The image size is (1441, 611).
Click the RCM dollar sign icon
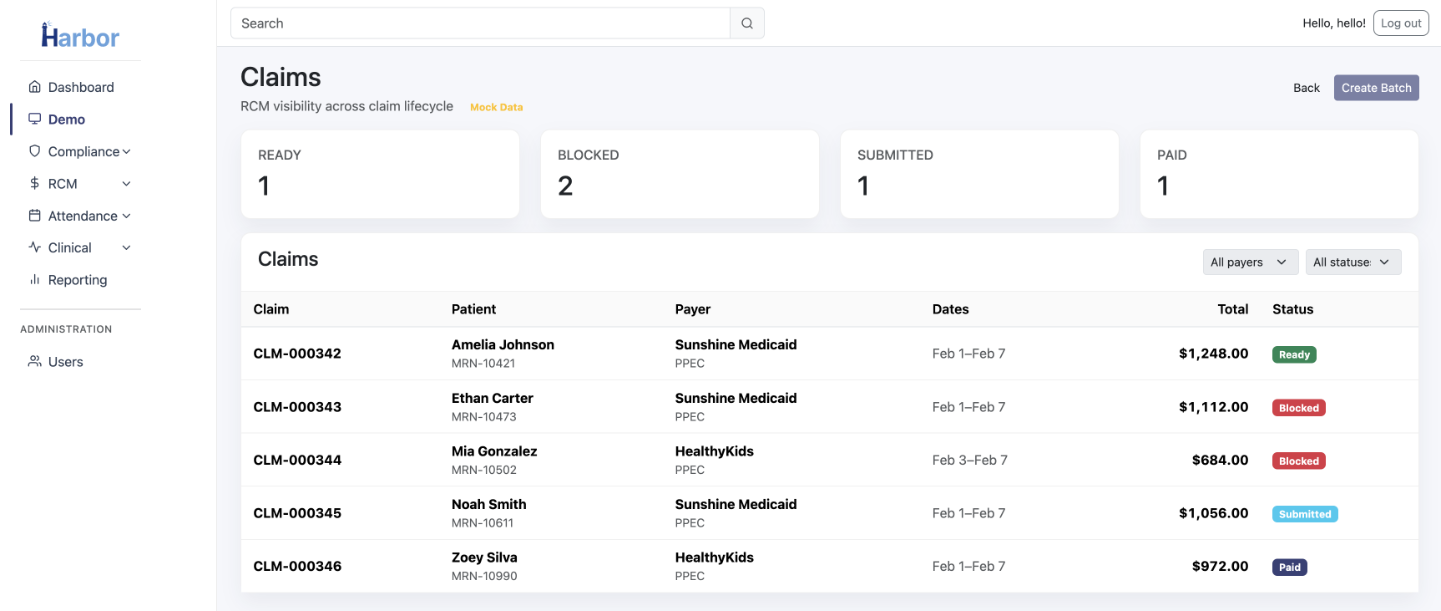35,183
